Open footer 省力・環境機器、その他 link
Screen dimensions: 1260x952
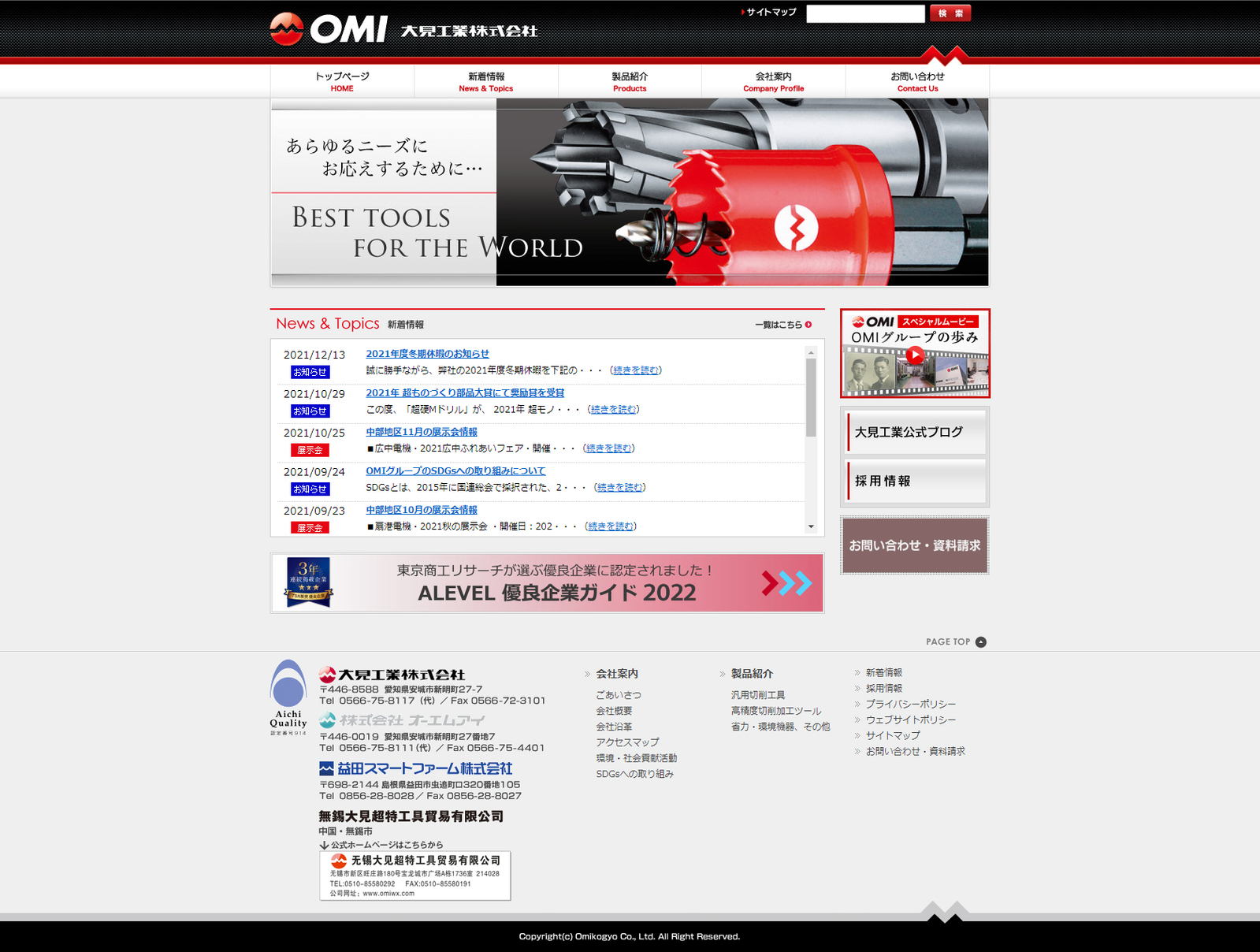(x=780, y=727)
